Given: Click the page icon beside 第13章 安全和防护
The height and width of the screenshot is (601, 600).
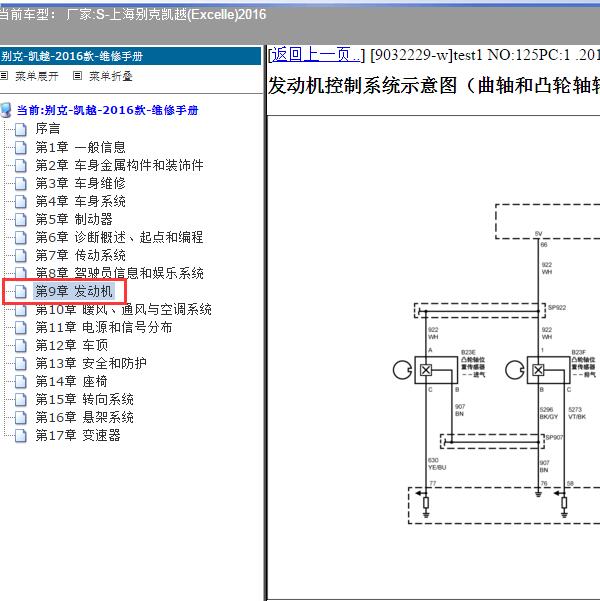Looking at the screenshot, I should coord(21,364).
